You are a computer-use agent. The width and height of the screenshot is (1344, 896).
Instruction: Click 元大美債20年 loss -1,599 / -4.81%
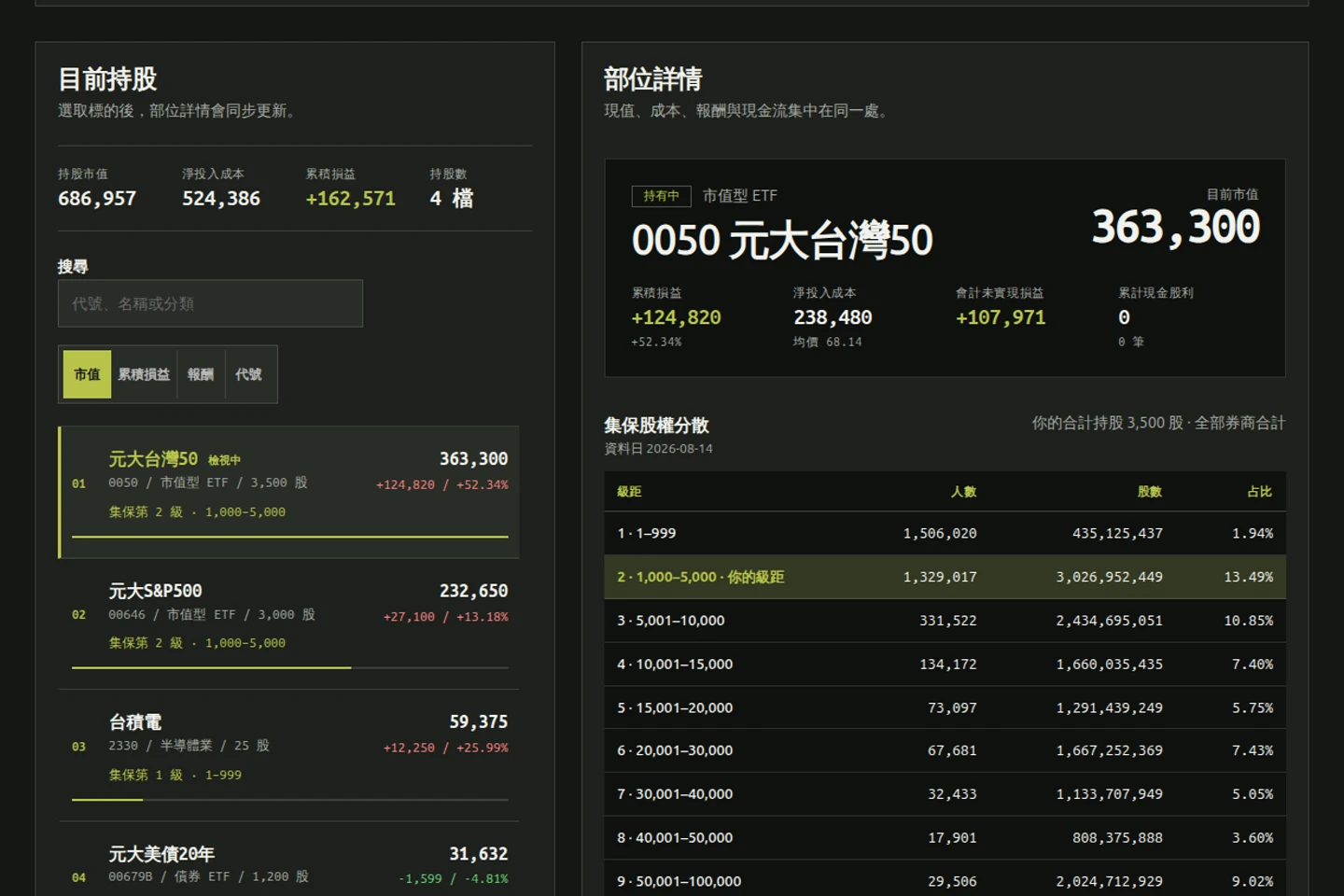click(x=453, y=878)
